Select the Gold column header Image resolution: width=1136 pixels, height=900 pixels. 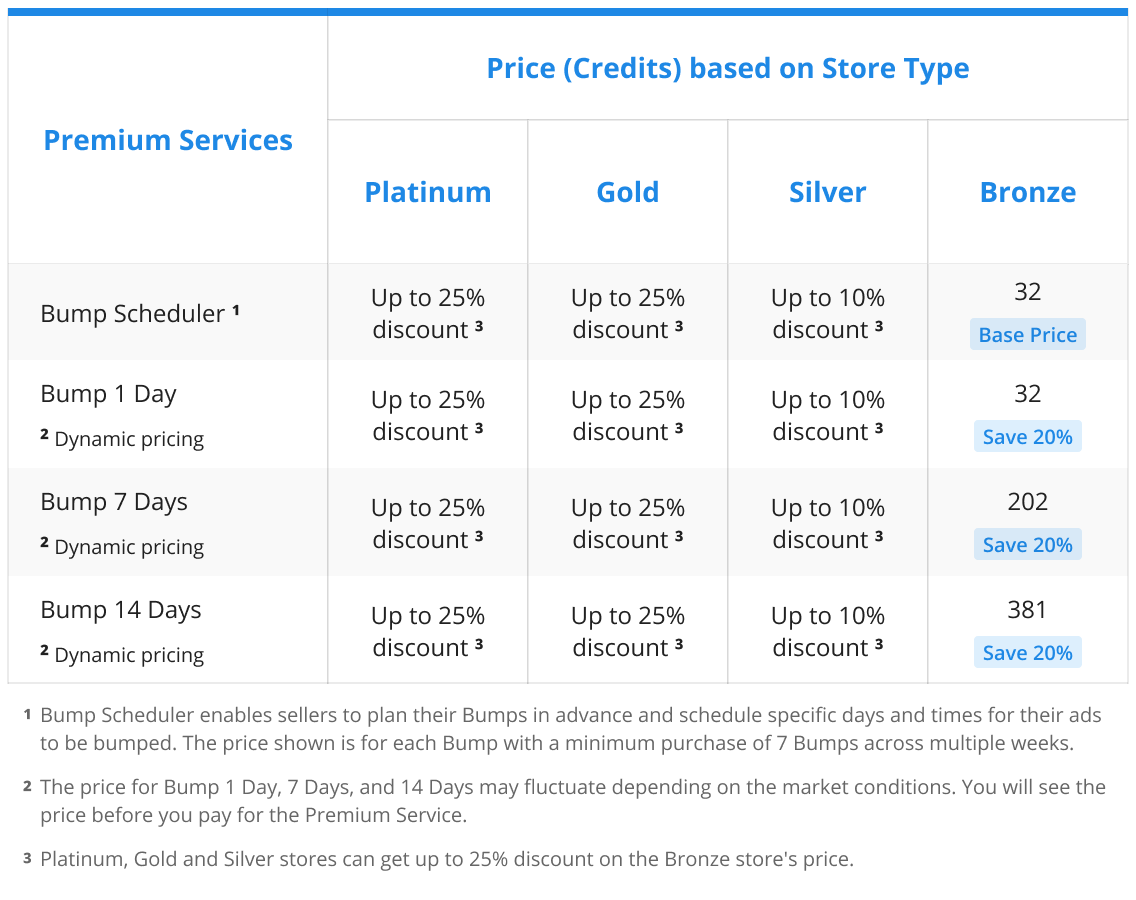pyautogui.click(x=628, y=192)
